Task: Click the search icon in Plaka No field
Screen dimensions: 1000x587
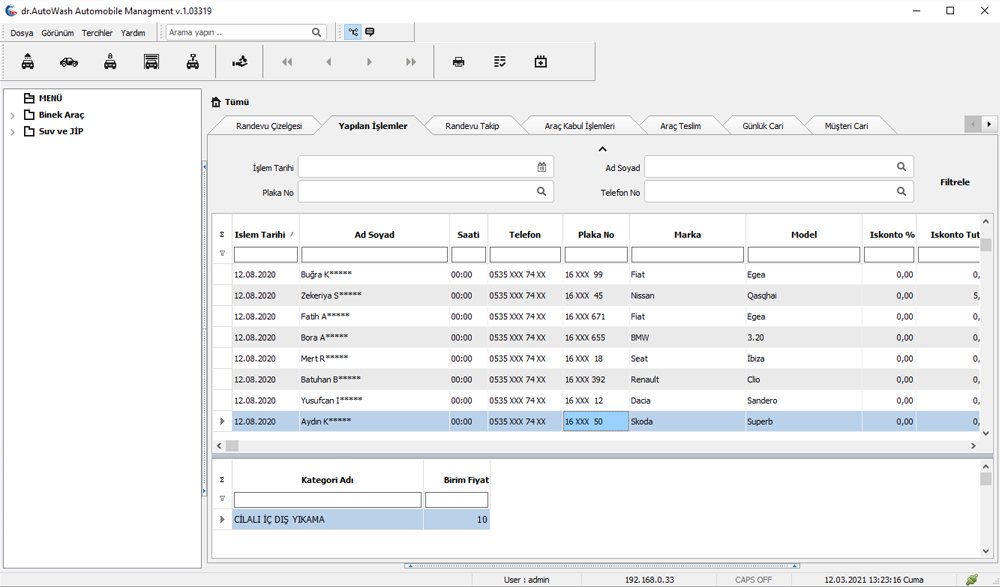Action: click(x=541, y=191)
